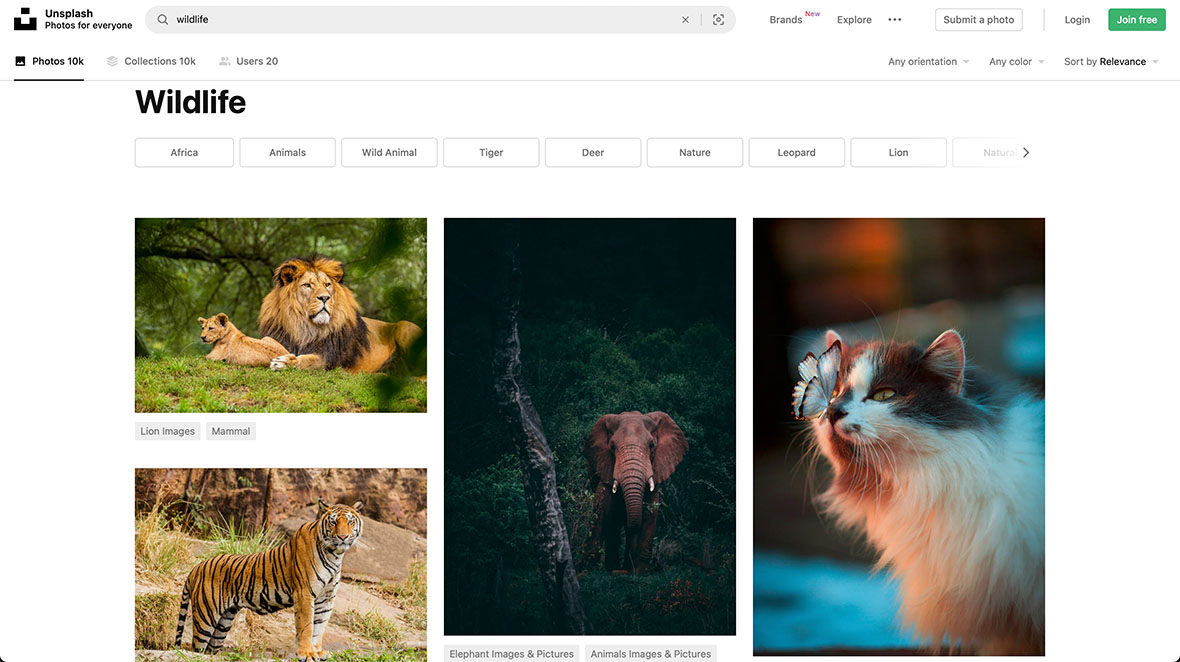
Task: Click the Wildlife page heading
Action: tap(190, 102)
